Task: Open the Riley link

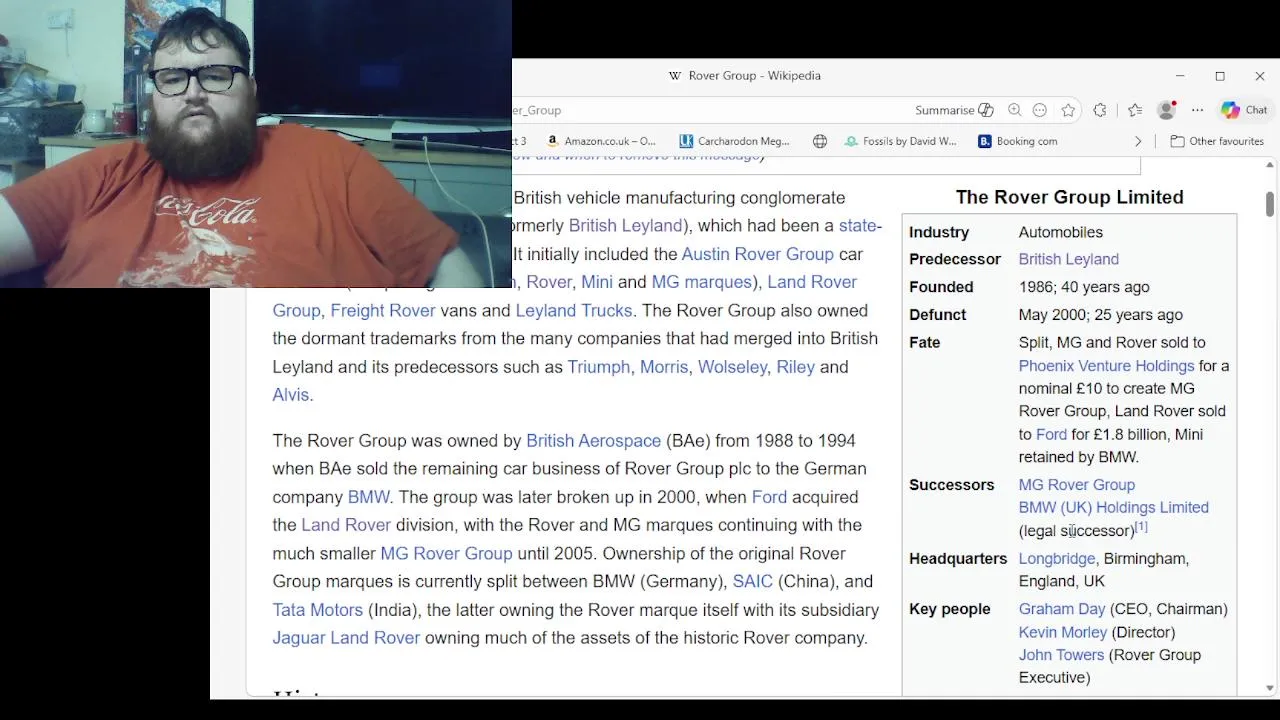Action: (795, 367)
